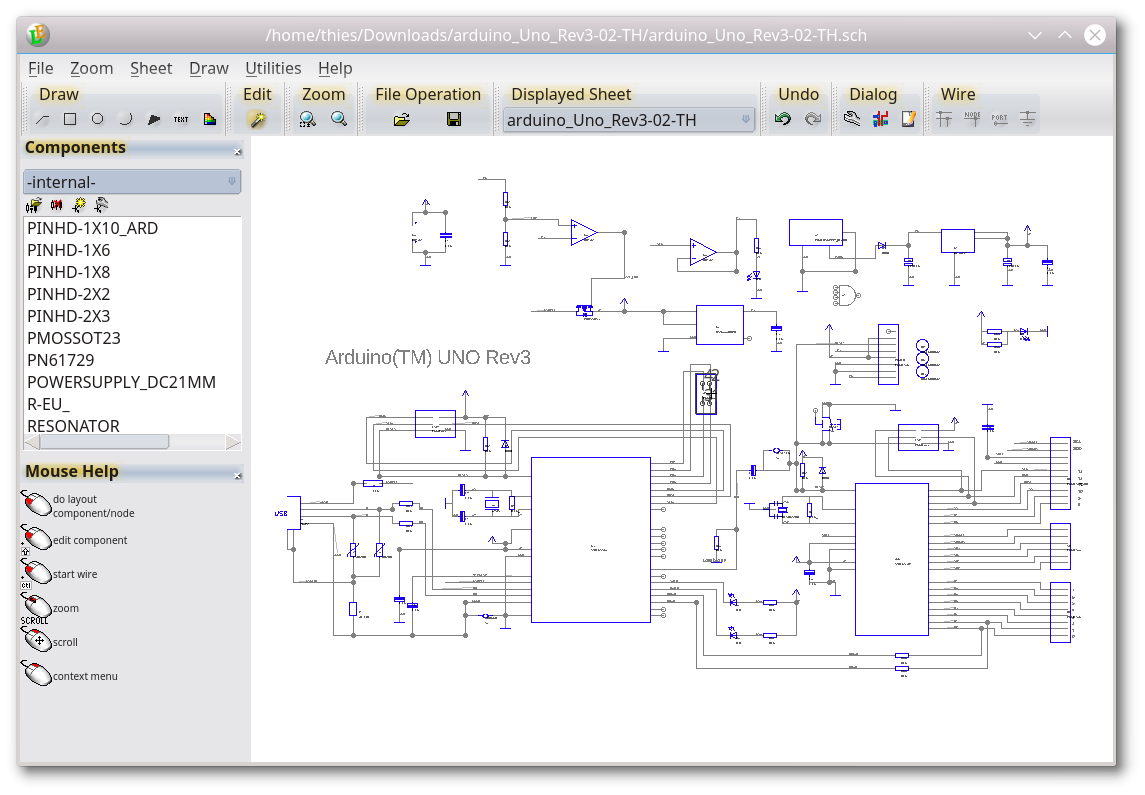Open the settings wrench dialog
1145x795 pixels.
pos(851,119)
